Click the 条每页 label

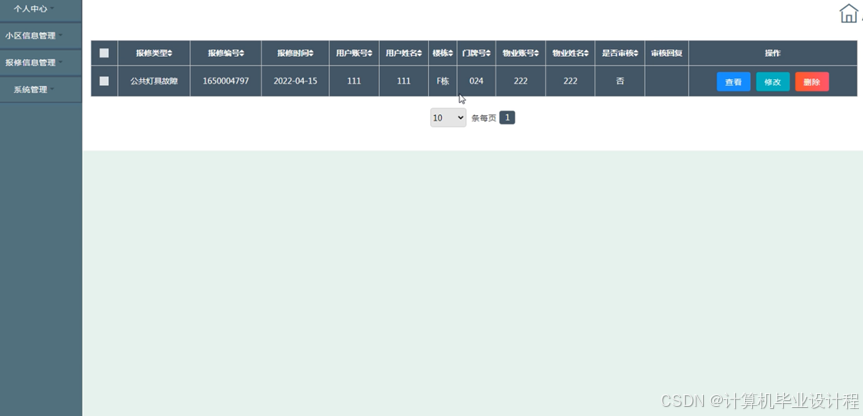pyautogui.click(x=484, y=118)
